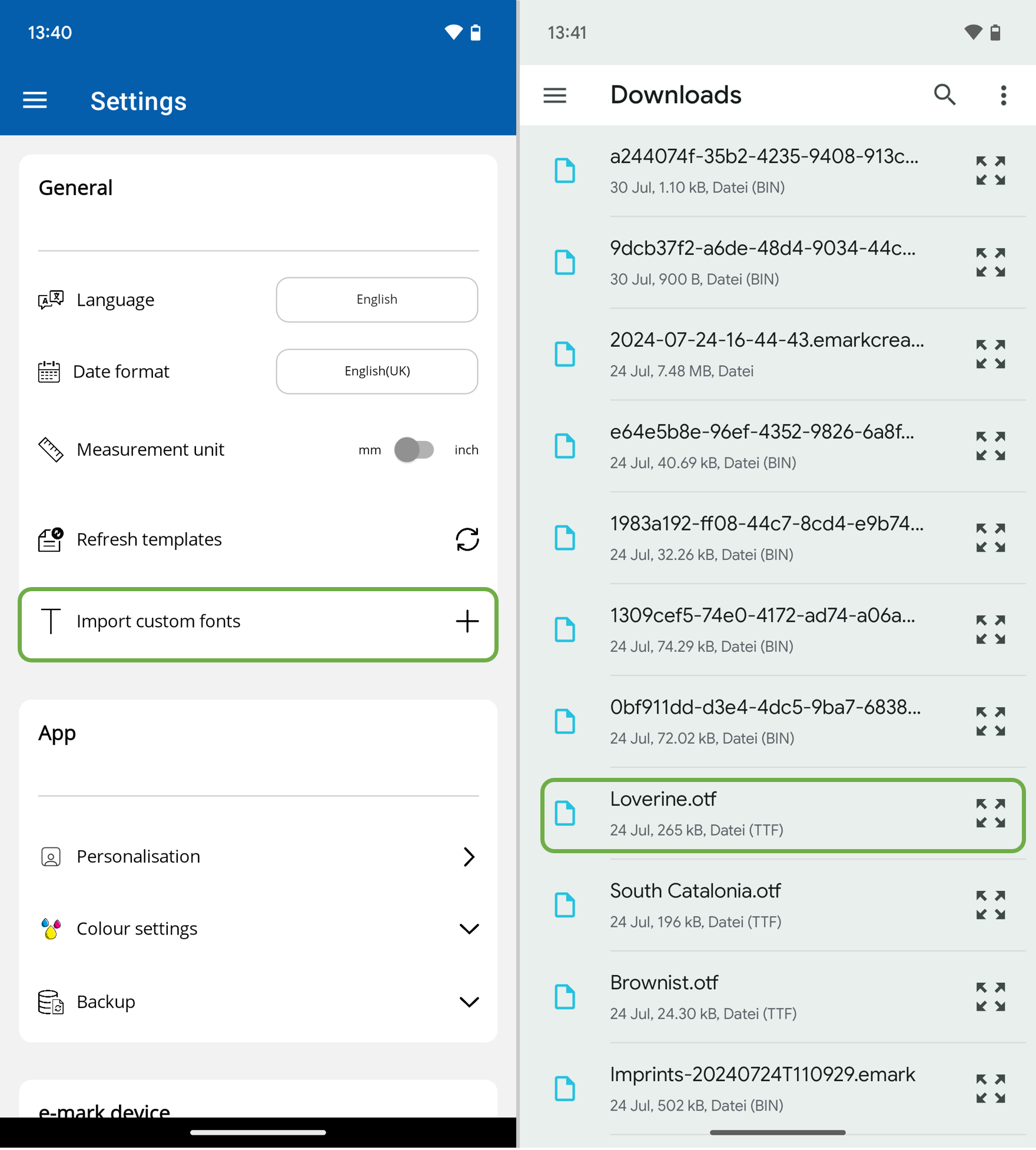The height and width of the screenshot is (1150, 1036).
Task: Tap the search icon in Downloads
Action: click(x=944, y=95)
